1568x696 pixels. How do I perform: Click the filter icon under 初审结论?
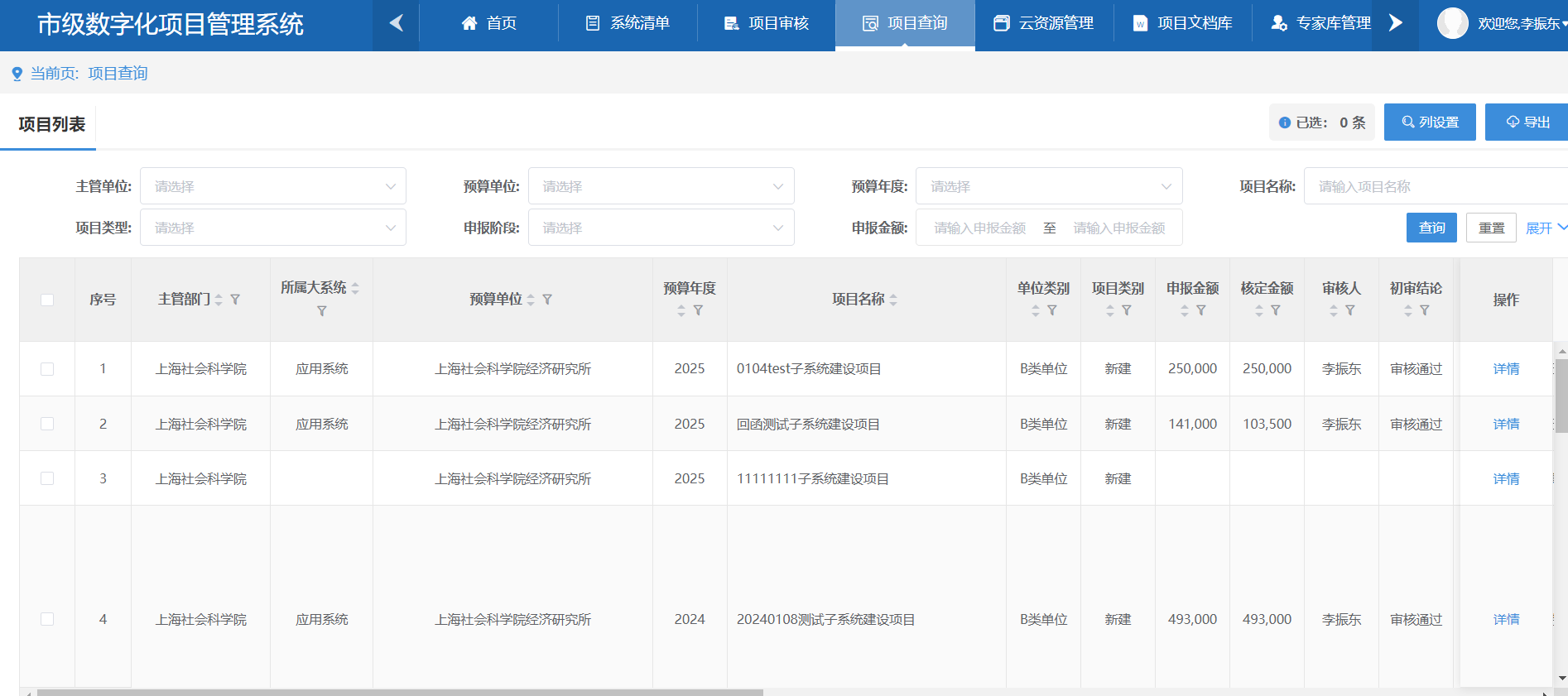1425,310
